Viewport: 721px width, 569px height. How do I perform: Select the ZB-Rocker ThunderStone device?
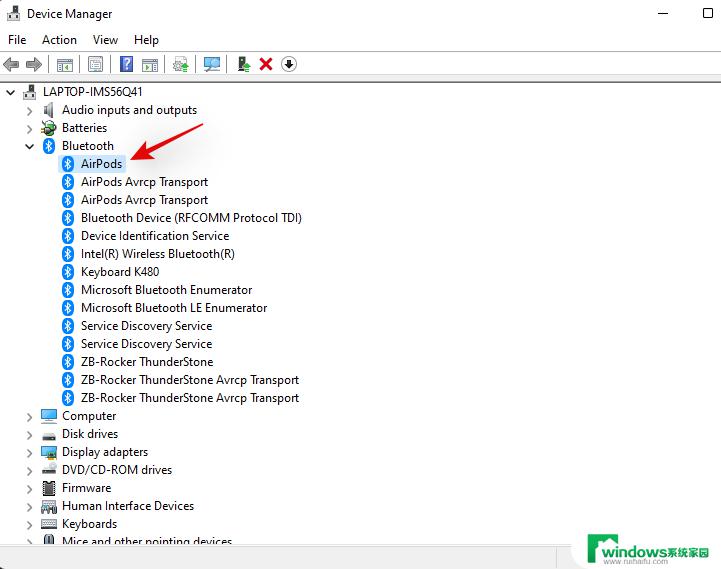(x=147, y=362)
